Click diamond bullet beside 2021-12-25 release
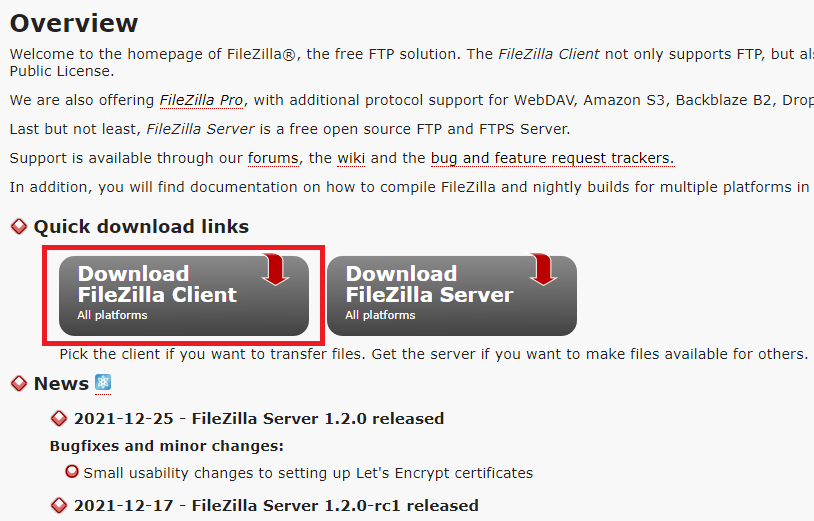 59,418
